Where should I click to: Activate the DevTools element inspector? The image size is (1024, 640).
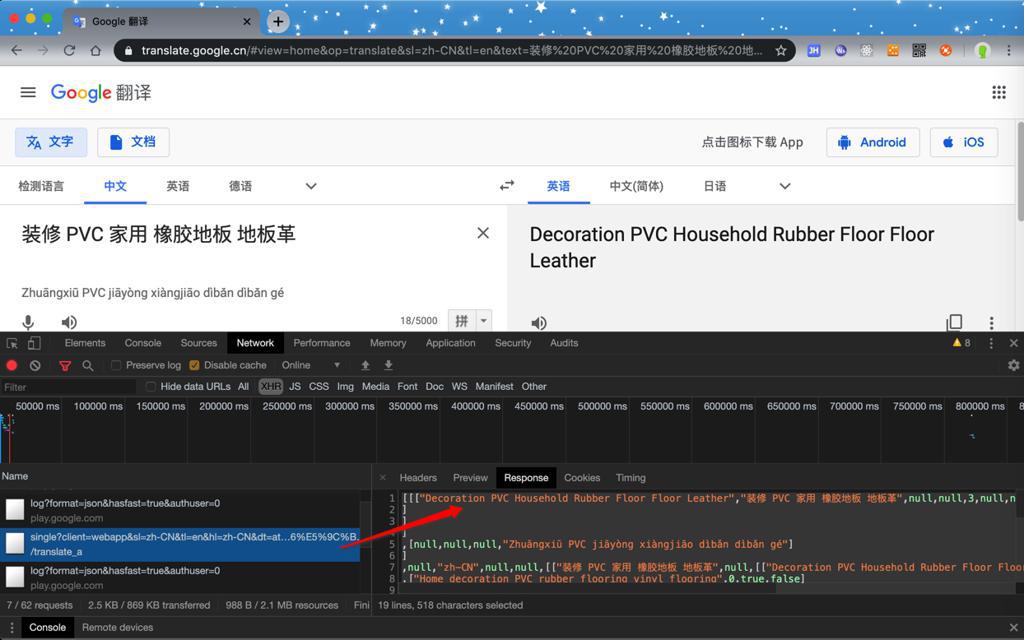[12, 343]
